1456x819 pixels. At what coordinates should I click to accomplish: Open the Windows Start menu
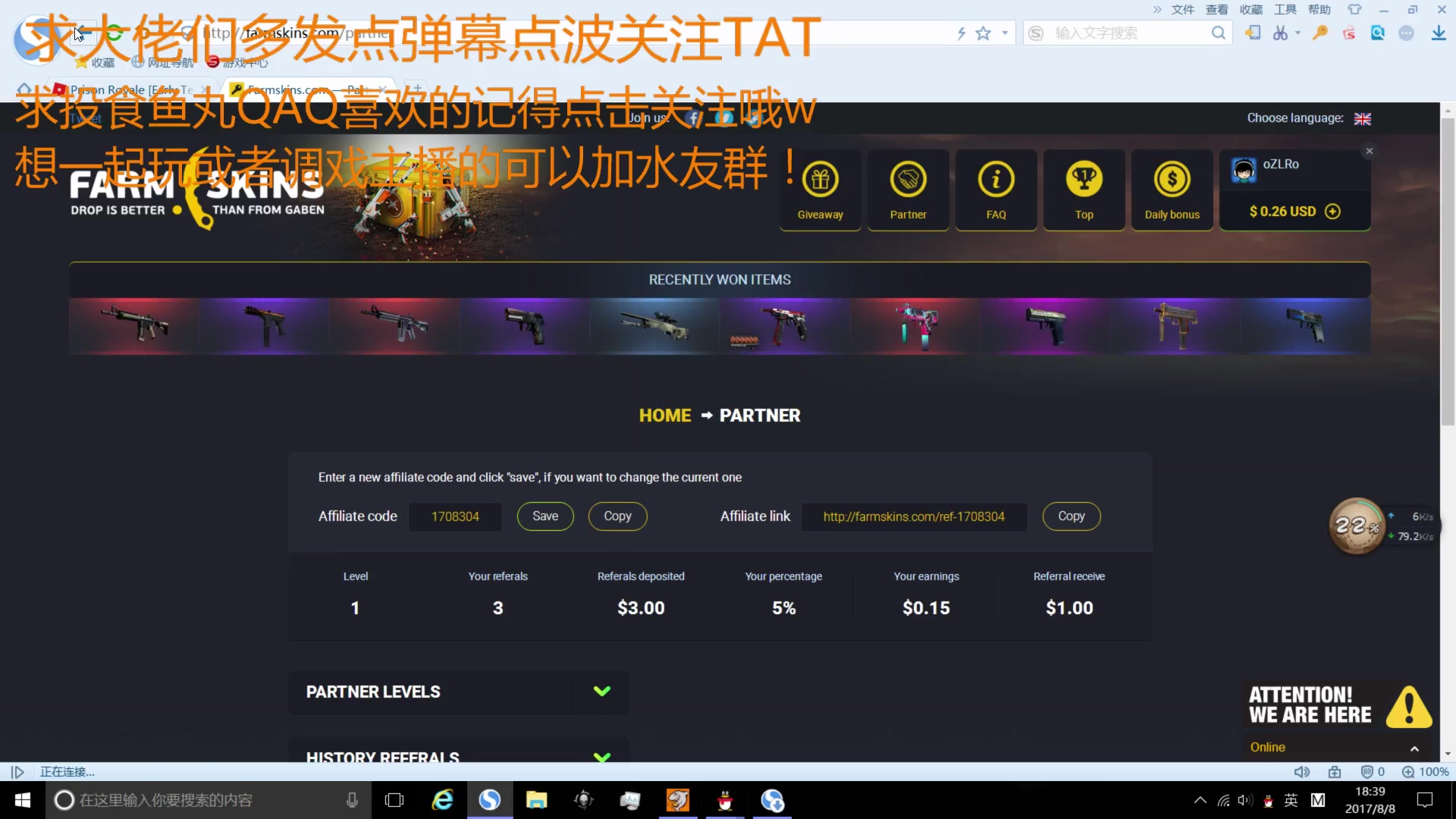coord(23,800)
